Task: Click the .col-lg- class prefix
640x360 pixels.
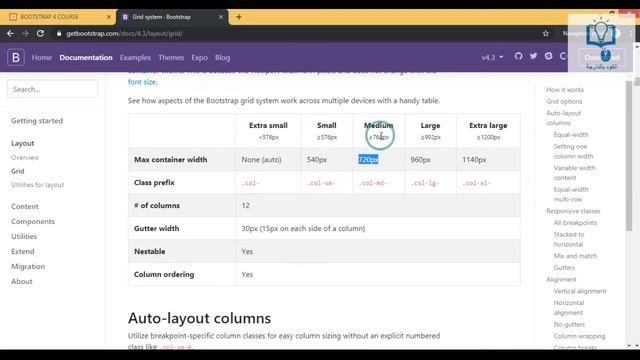Action: click(x=425, y=183)
